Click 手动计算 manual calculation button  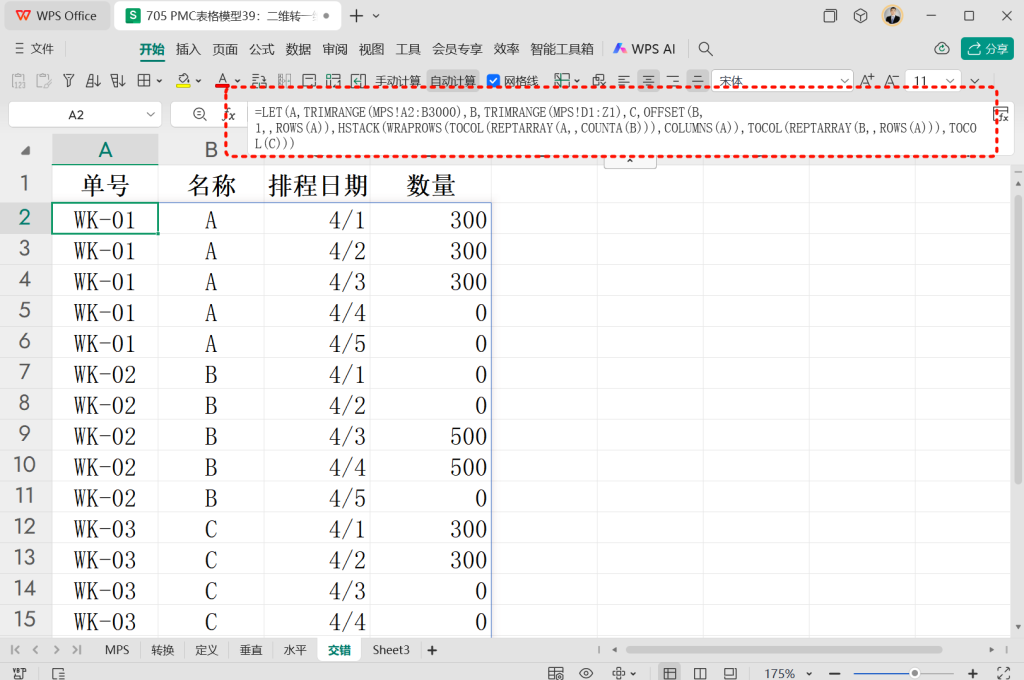click(397, 81)
